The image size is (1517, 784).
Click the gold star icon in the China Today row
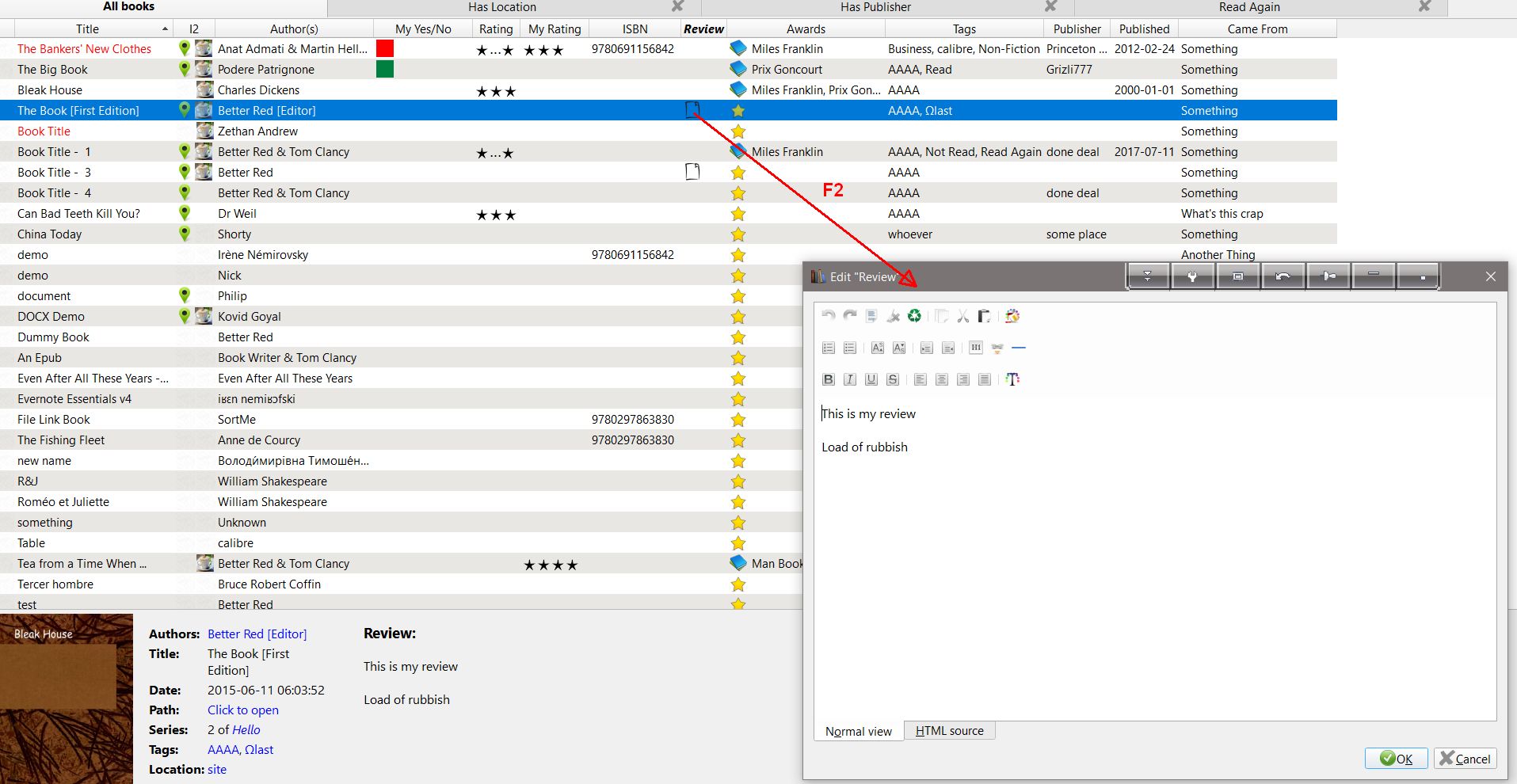[x=738, y=234]
